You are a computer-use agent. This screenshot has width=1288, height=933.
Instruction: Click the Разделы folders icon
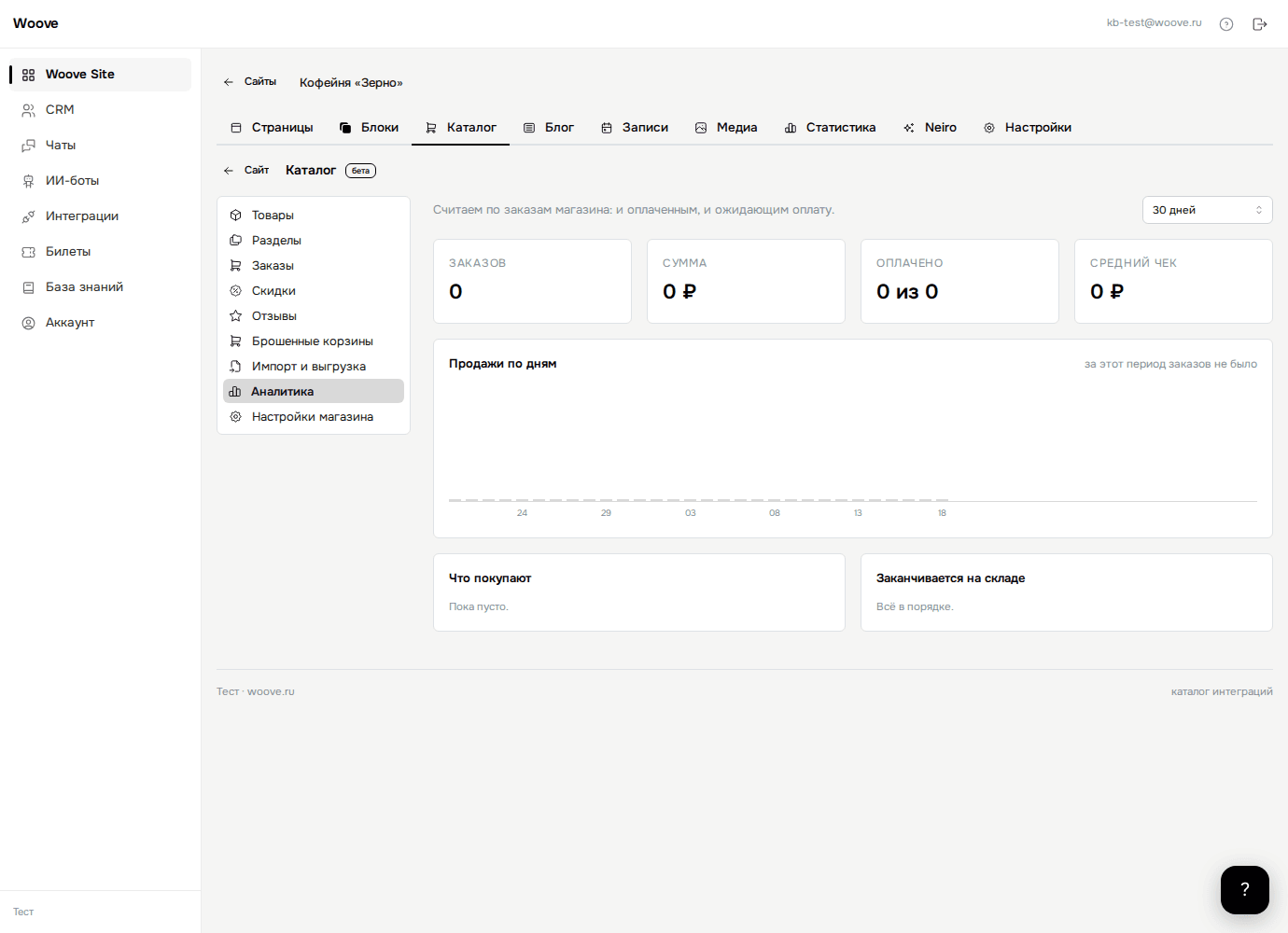236,241
